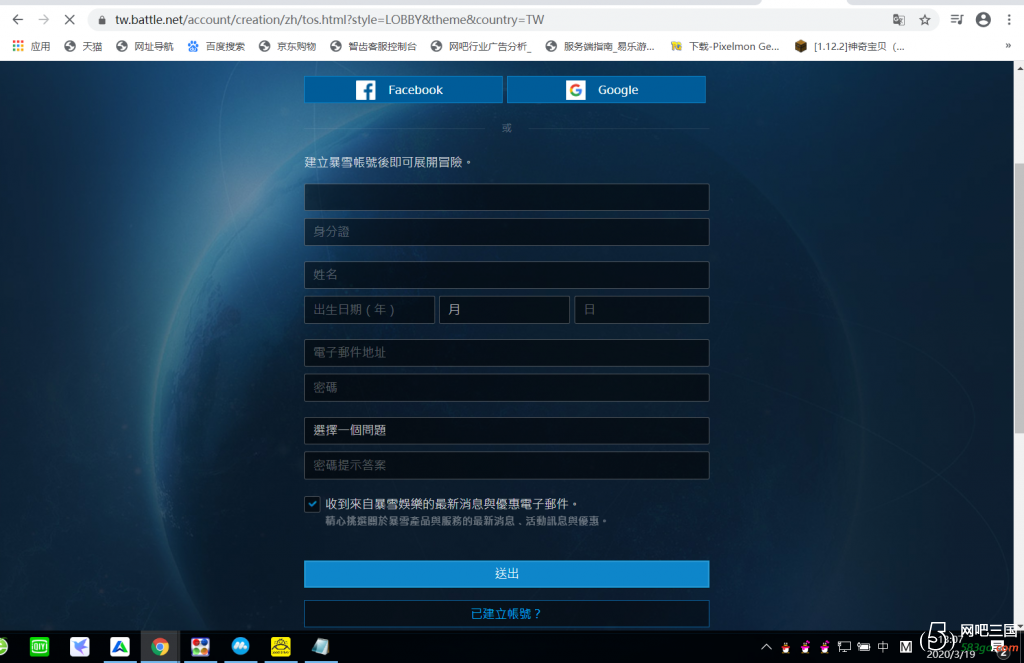
Task: Click the 出生日期（年） field
Action: (x=370, y=310)
